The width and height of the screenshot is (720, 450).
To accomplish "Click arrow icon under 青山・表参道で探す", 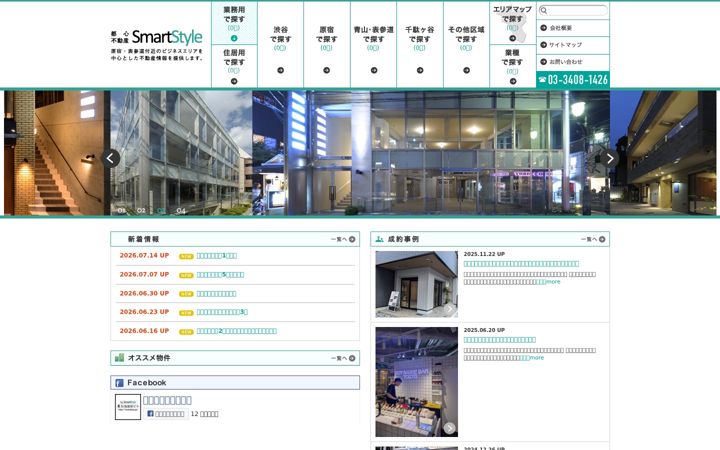I will pos(374,70).
